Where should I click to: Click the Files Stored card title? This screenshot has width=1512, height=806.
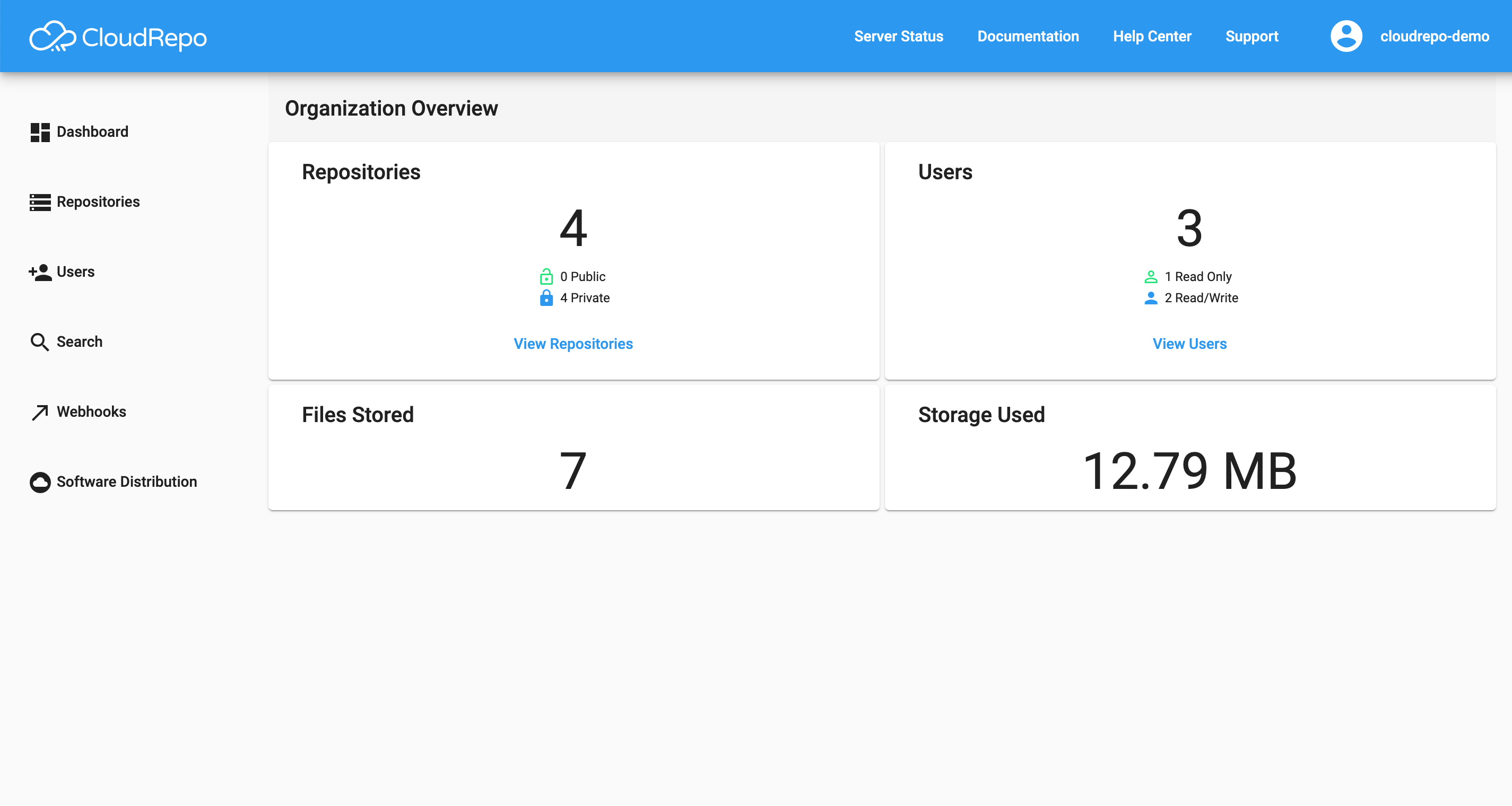[x=358, y=415]
